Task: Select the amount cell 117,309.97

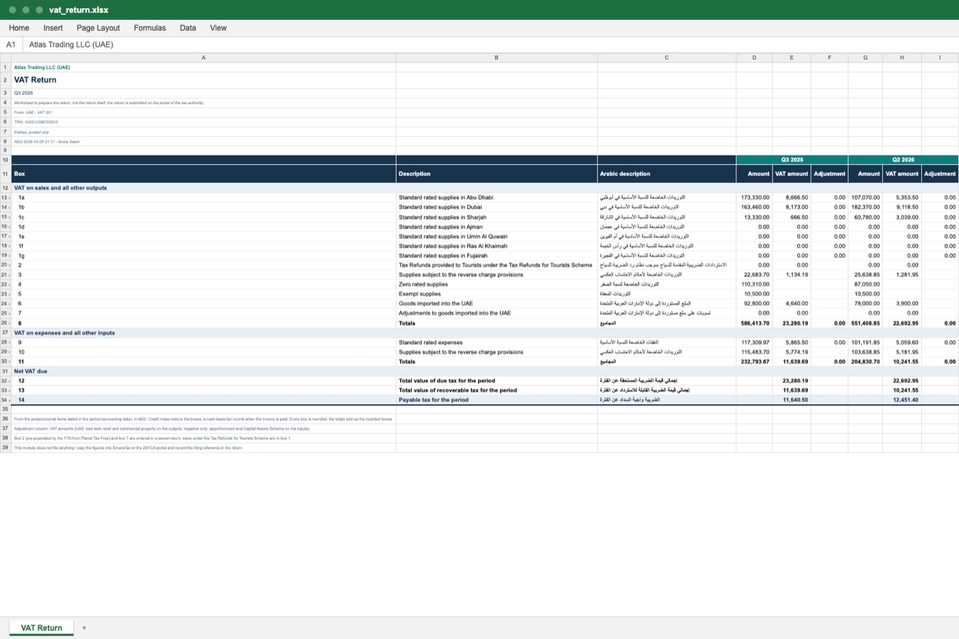Action: (754, 342)
